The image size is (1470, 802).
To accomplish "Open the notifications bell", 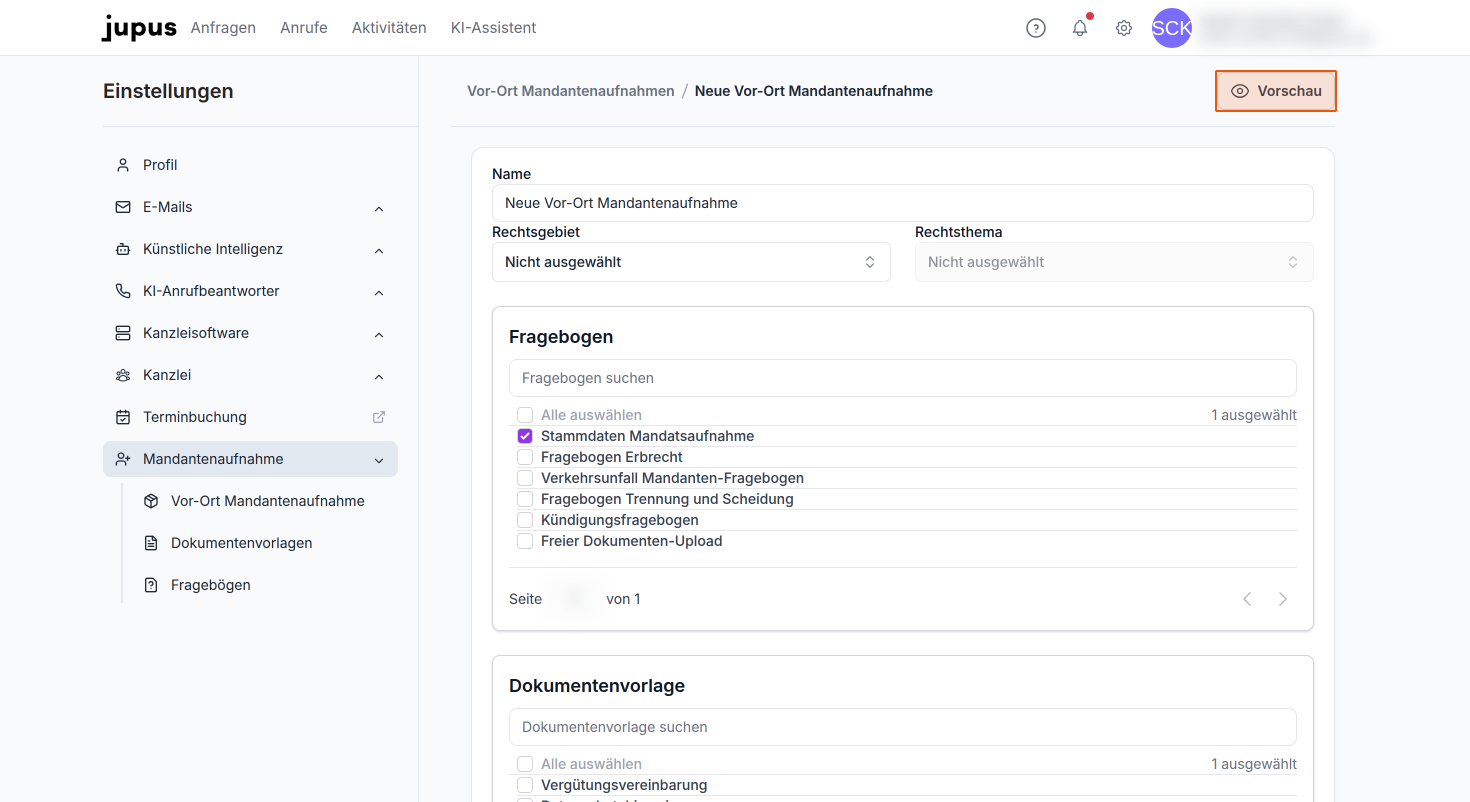I will pyautogui.click(x=1080, y=28).
